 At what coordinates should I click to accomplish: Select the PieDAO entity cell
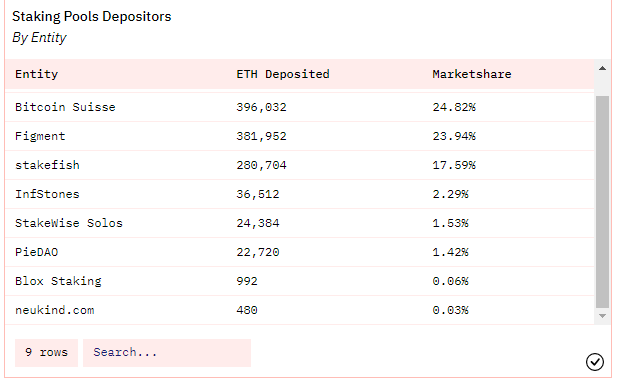[36, 252]
